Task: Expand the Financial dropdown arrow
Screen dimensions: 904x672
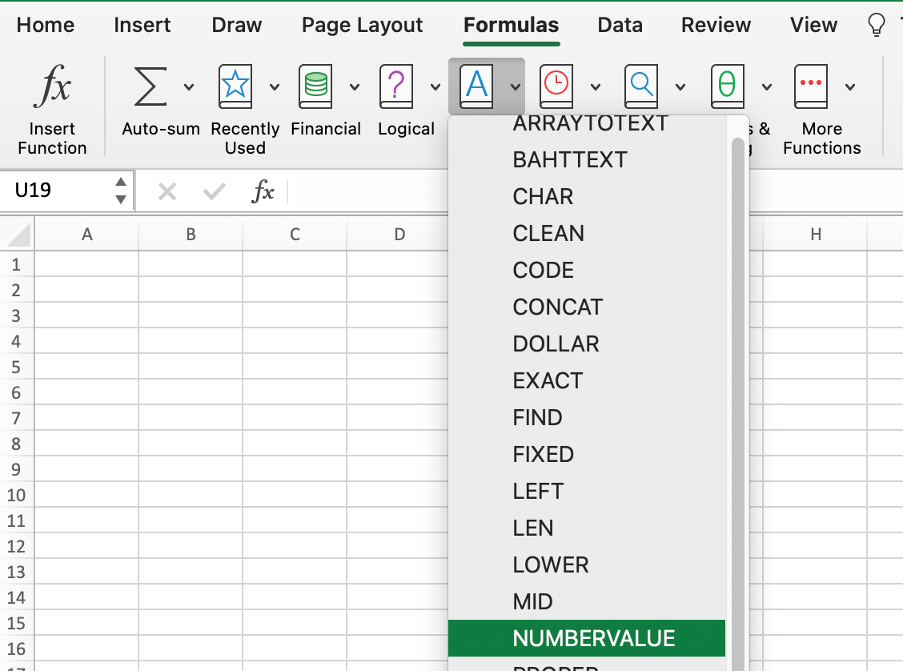Action: tap(354, 87)
